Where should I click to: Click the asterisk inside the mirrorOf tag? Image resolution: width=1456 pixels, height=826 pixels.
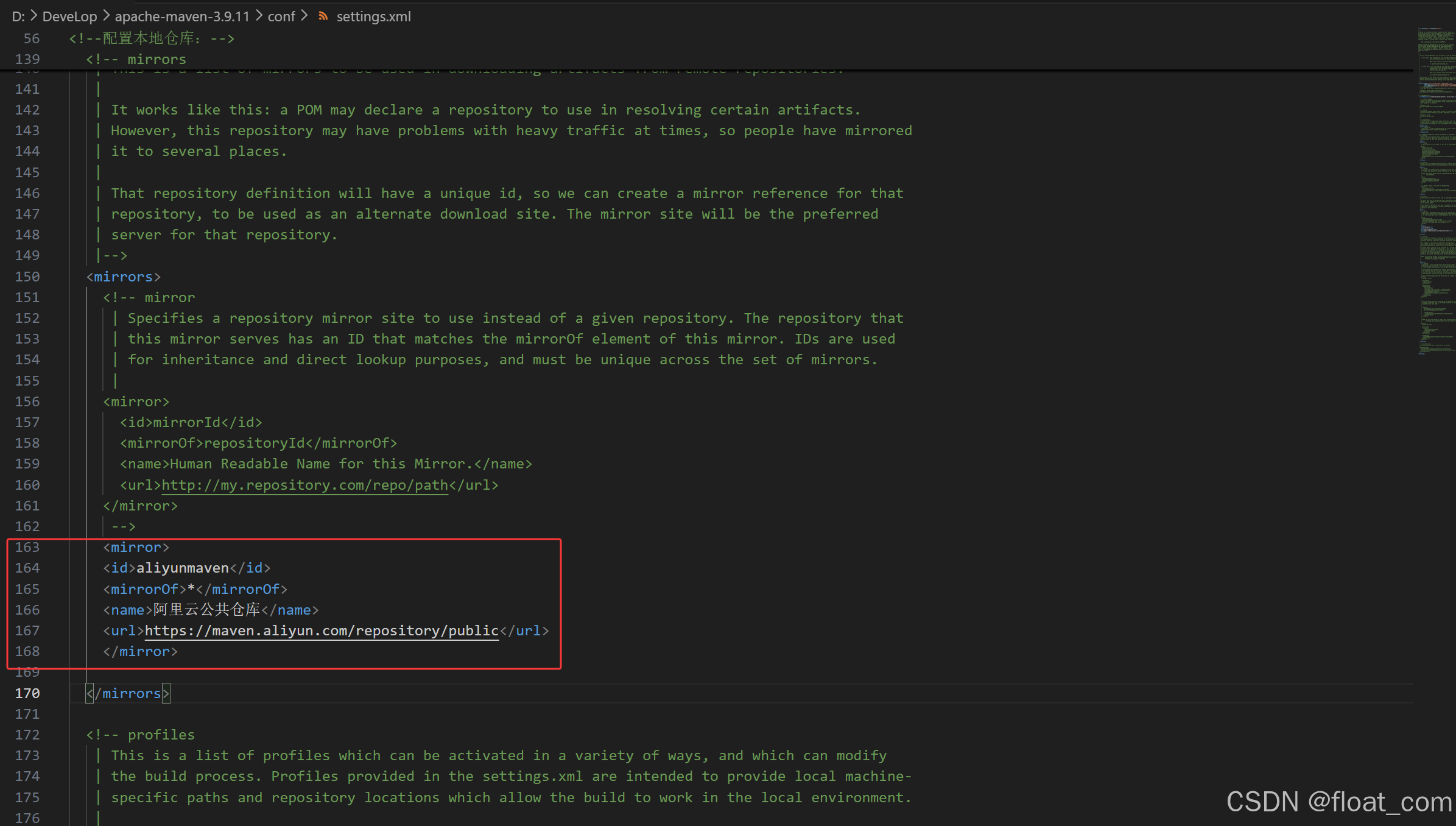191,589
